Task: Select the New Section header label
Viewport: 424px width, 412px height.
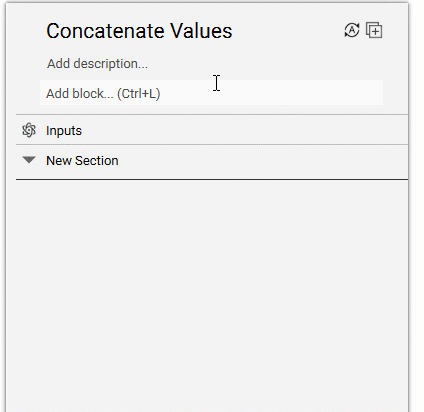Action: [x=82, y=161]
